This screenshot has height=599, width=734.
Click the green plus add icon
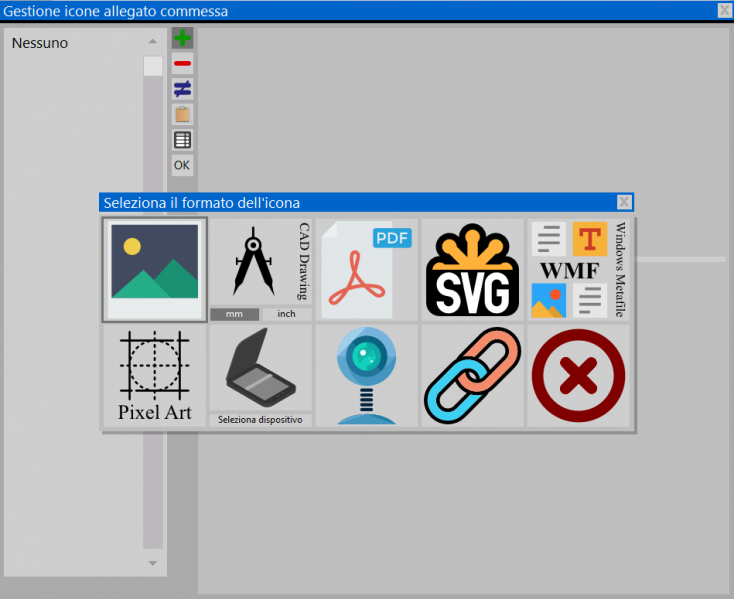click(182, 38)
